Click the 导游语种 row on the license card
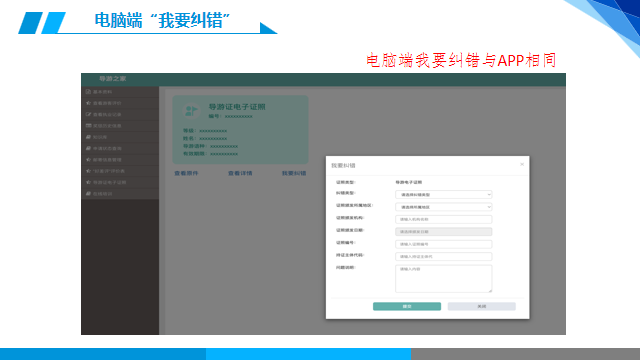640x360 pixels. click(x=211, y=146)
